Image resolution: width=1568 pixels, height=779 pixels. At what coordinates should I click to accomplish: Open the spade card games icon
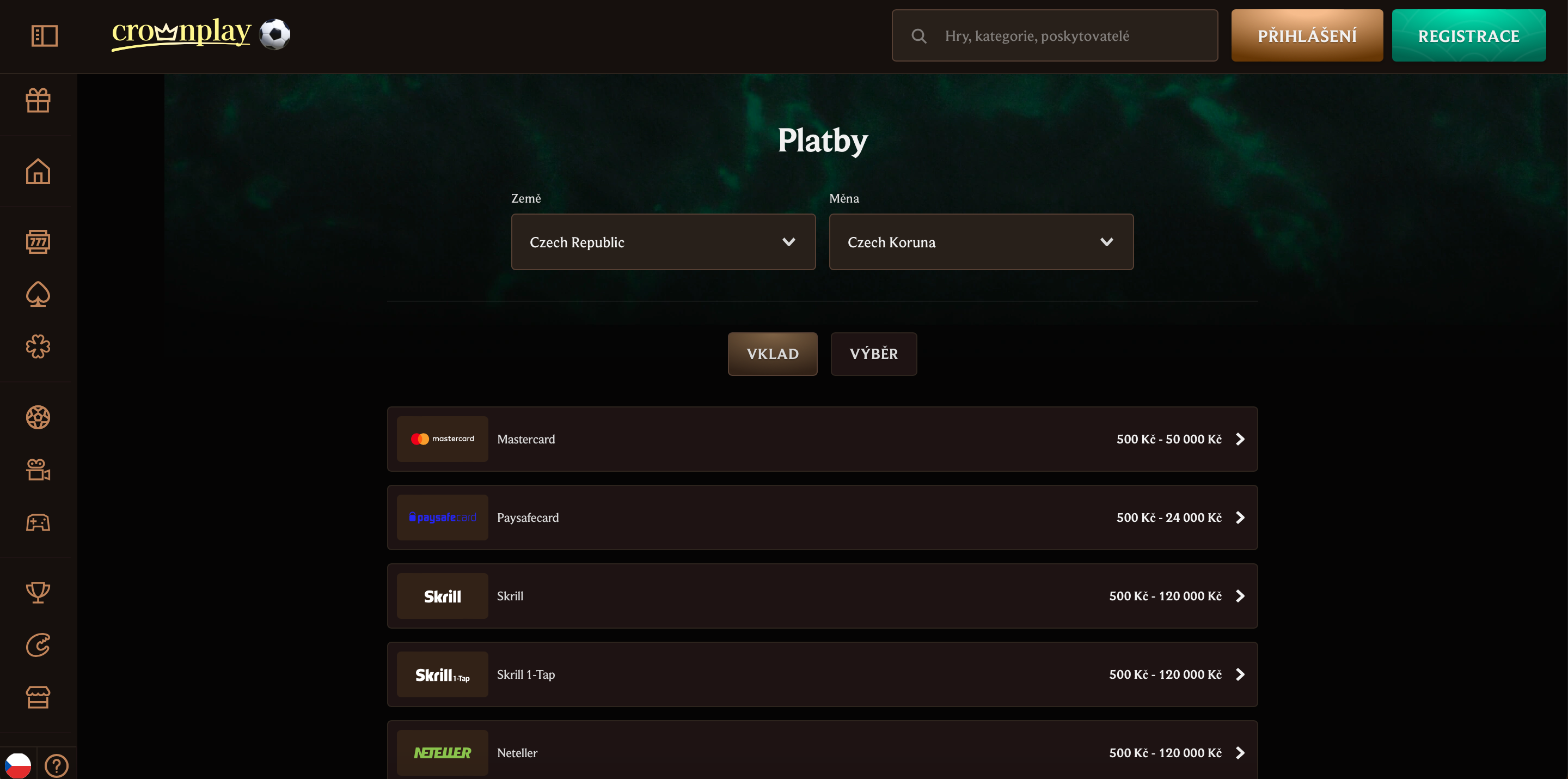[x=38, y=294]
